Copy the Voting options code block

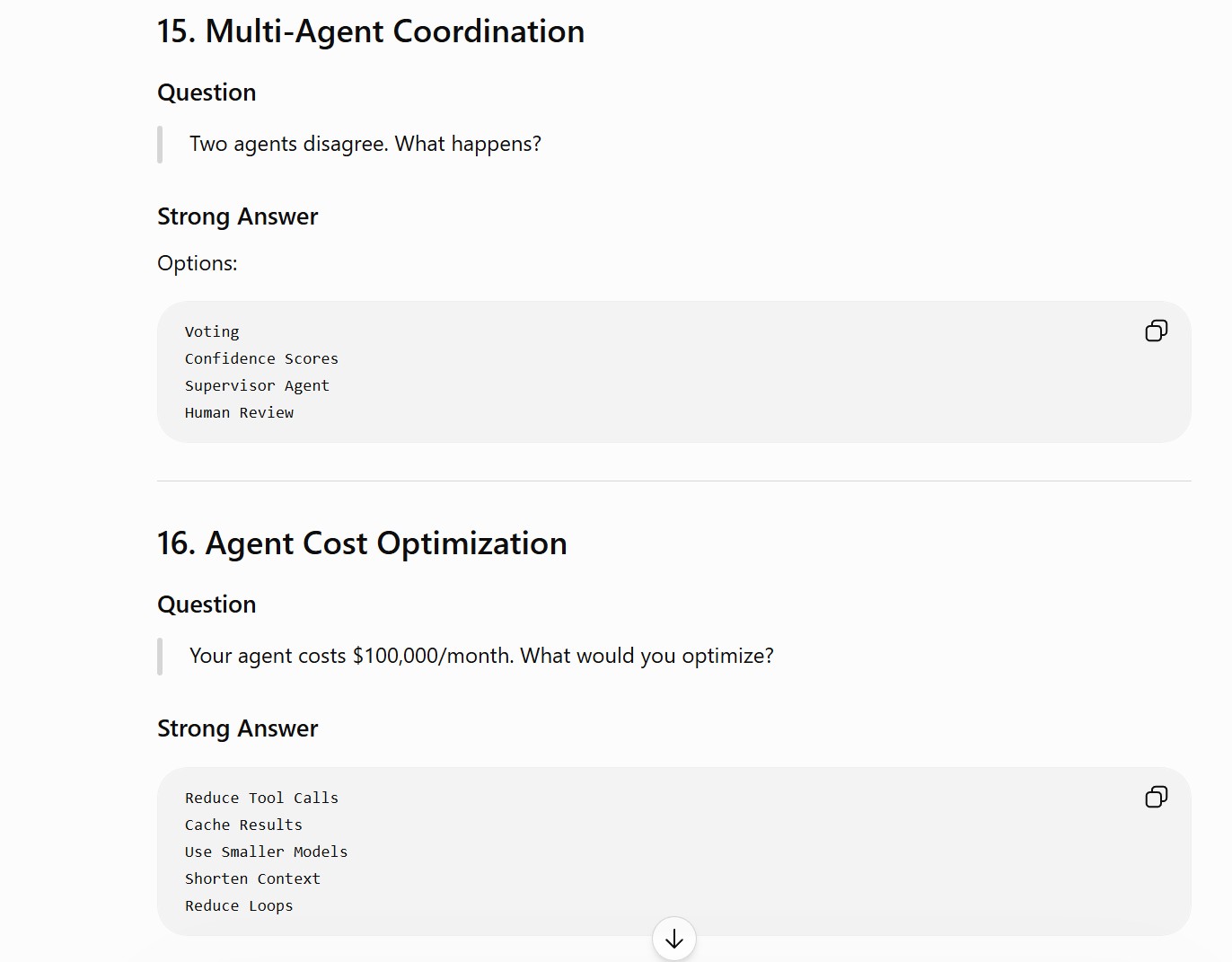(x=1156, y=331)
